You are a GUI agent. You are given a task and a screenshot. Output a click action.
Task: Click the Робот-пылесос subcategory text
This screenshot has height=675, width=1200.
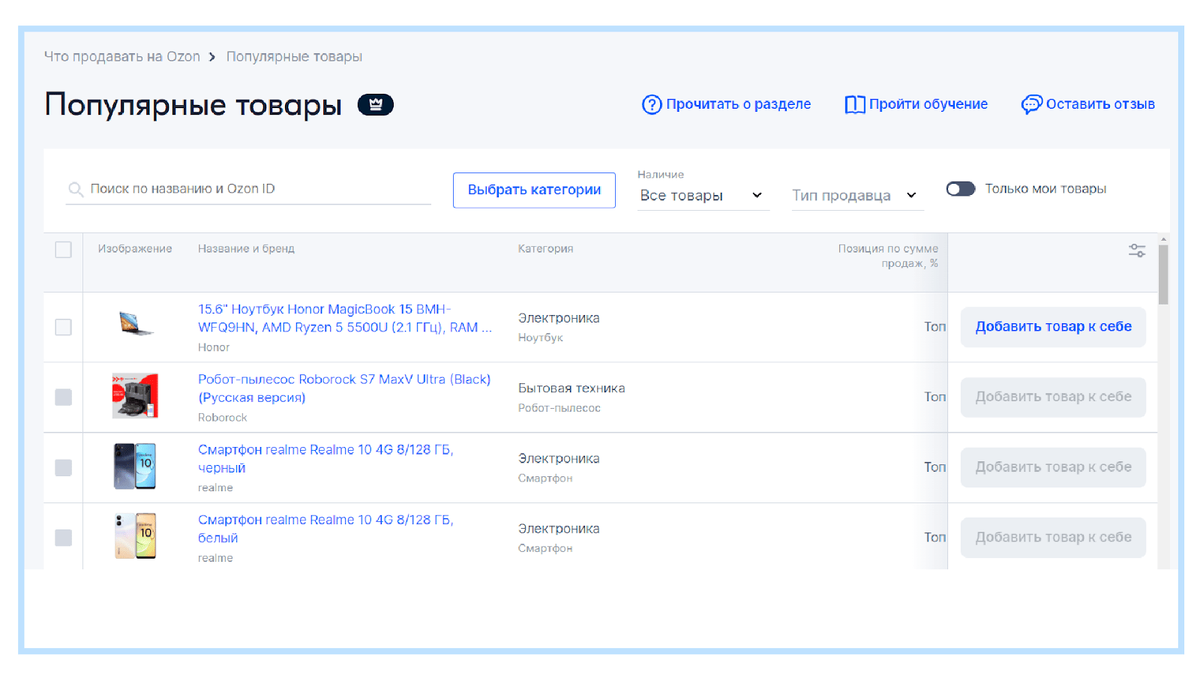[559, 408]
